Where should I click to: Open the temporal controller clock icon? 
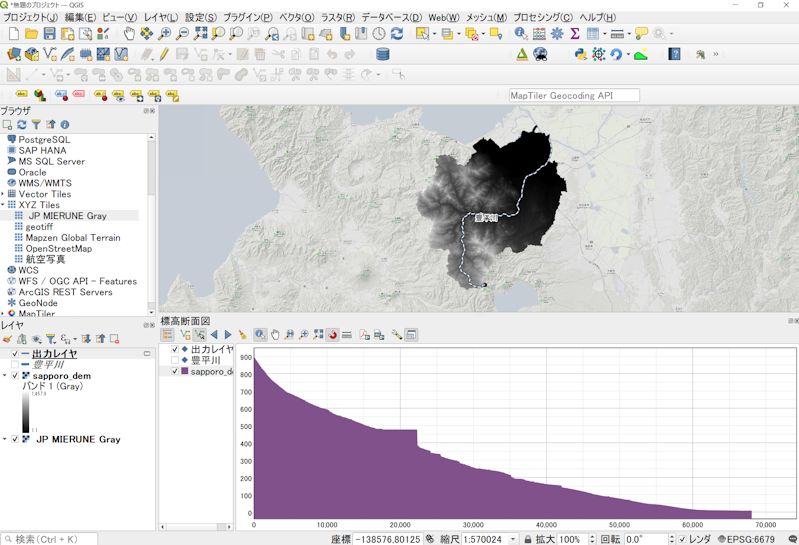click(x=379, y=34)
